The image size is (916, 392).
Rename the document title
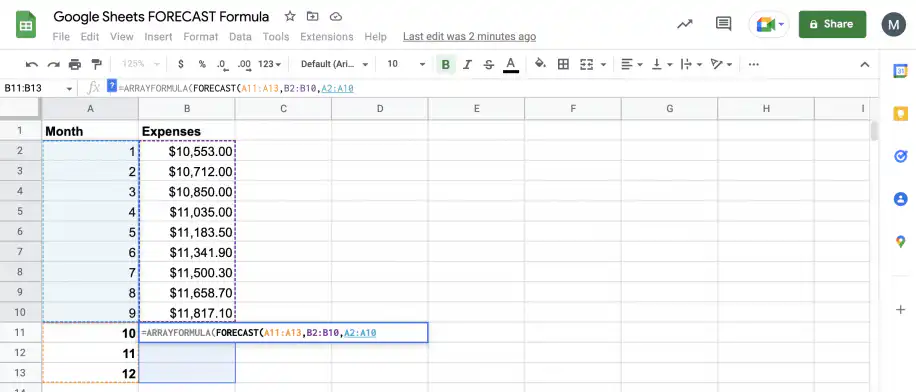[x=161, y=16]
